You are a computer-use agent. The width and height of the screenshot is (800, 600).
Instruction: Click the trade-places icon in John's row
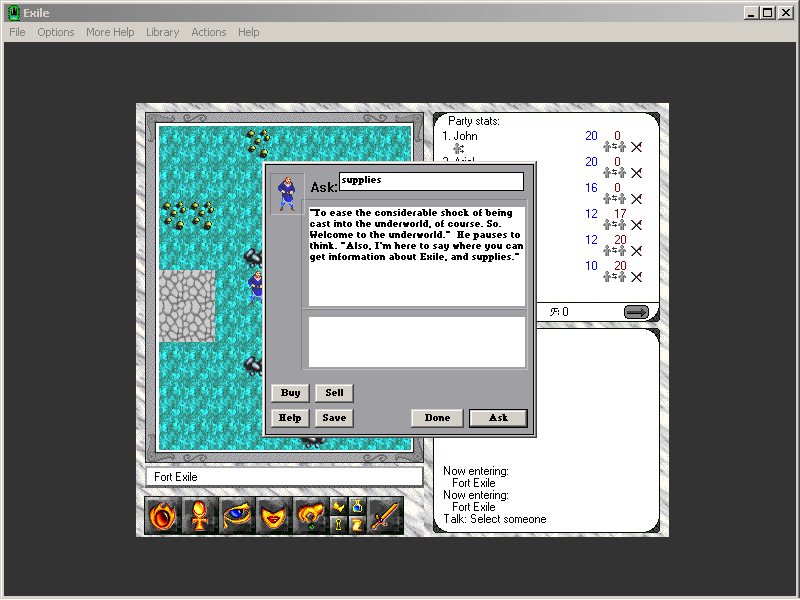click(614, 147)
